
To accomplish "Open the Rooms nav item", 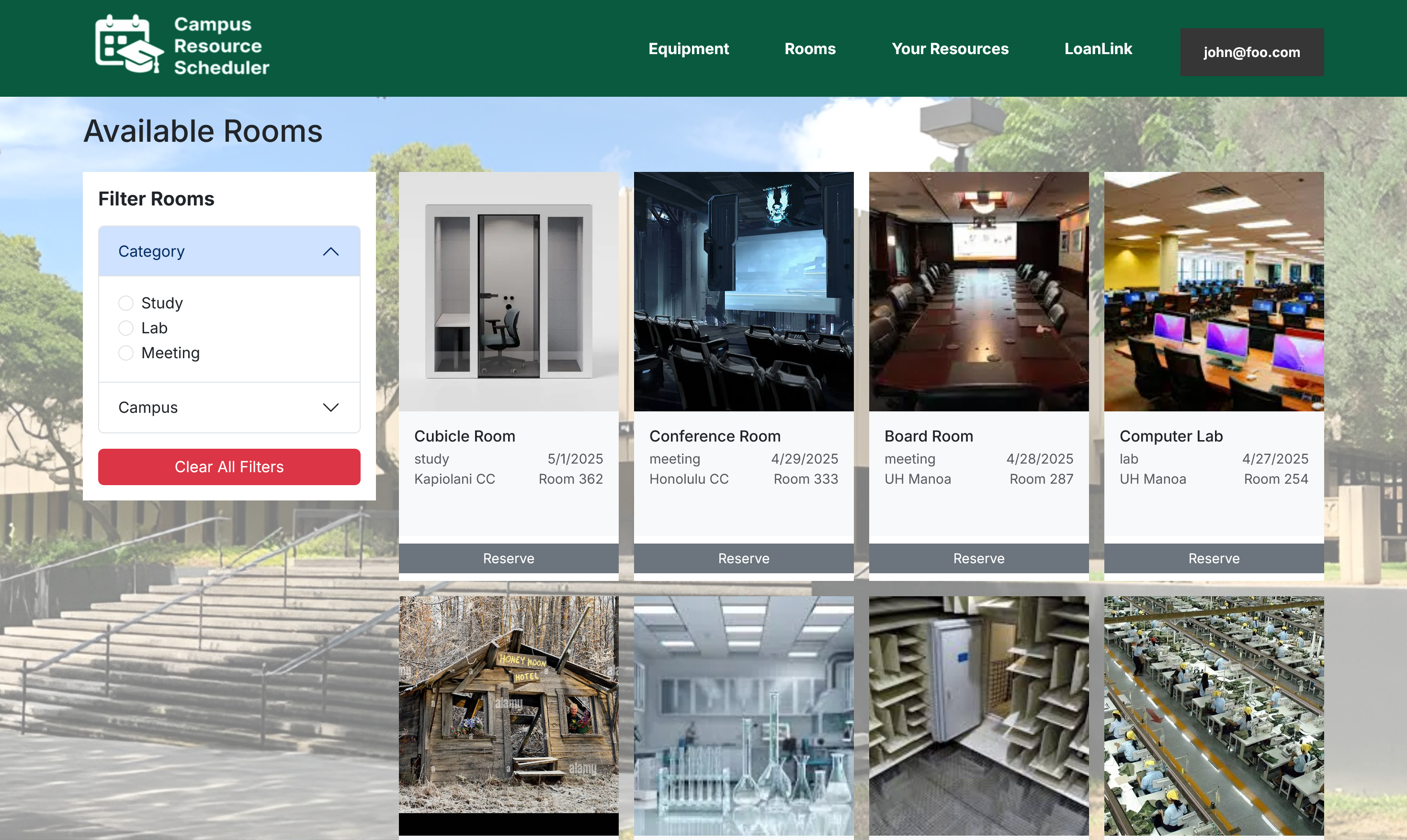I will point(809,49).
